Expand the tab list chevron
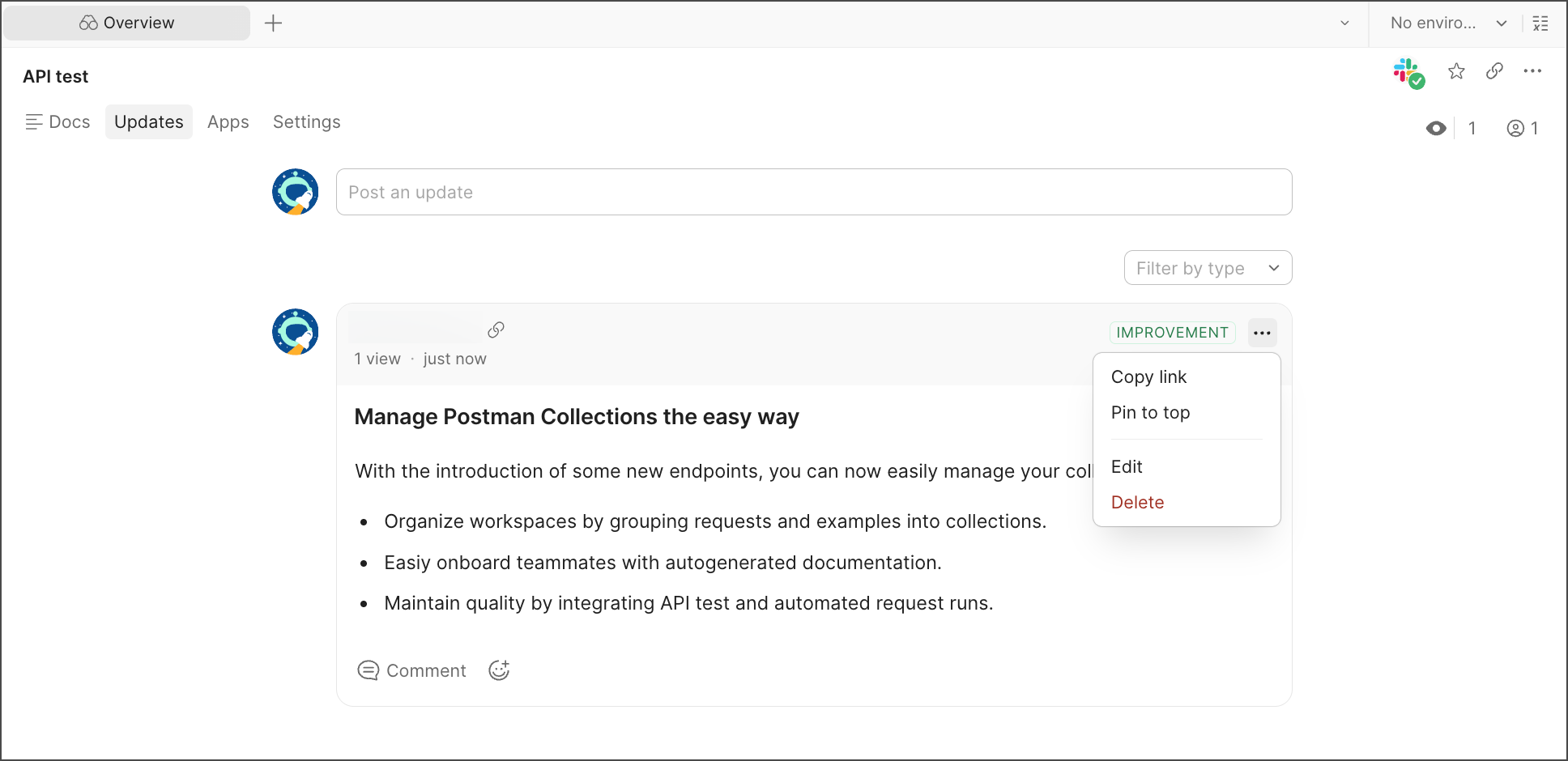 [1344, 23]
